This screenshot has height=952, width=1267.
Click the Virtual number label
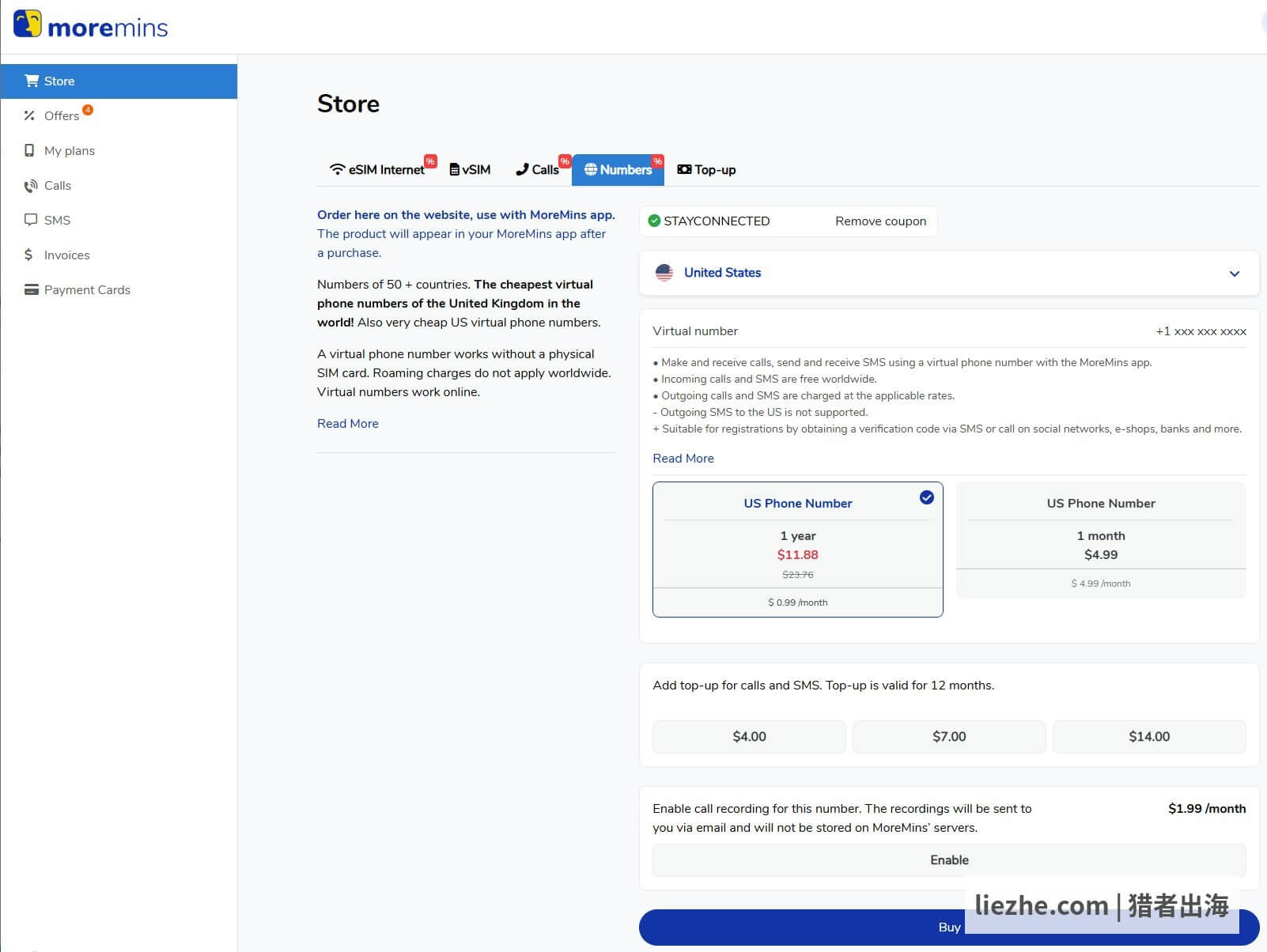[x=695, y=331]
